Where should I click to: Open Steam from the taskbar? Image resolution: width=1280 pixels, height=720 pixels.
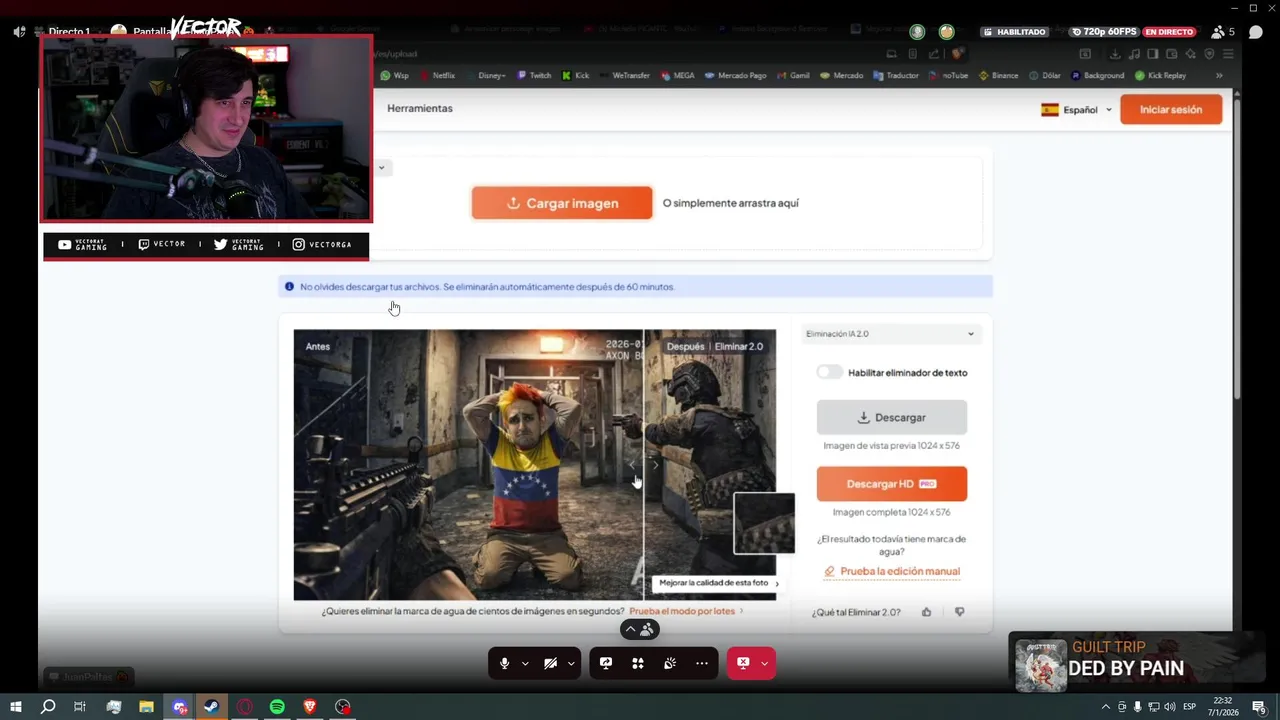pos(211,707)
